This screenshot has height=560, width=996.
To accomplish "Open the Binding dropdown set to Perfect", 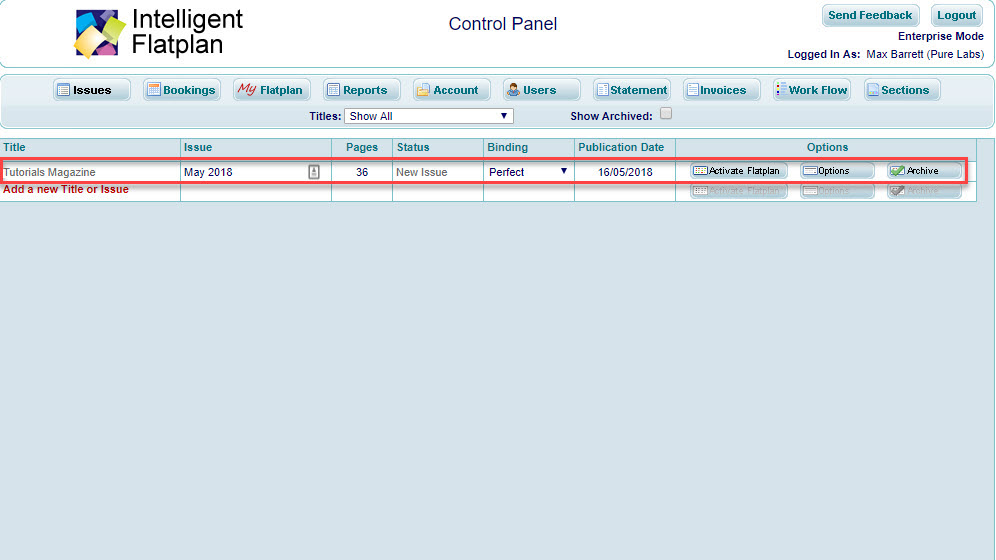I will (528, 172).
